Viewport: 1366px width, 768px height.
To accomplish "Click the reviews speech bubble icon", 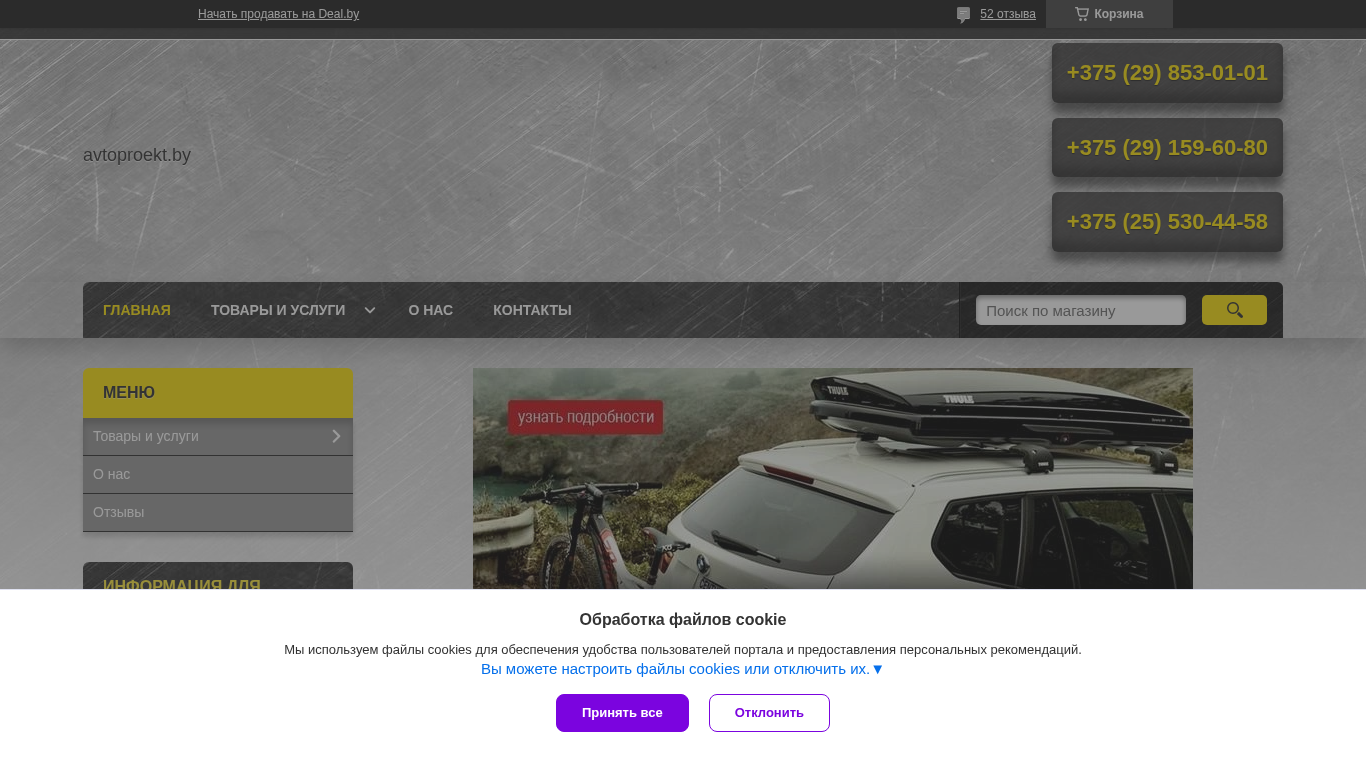I will coord(963,15).
